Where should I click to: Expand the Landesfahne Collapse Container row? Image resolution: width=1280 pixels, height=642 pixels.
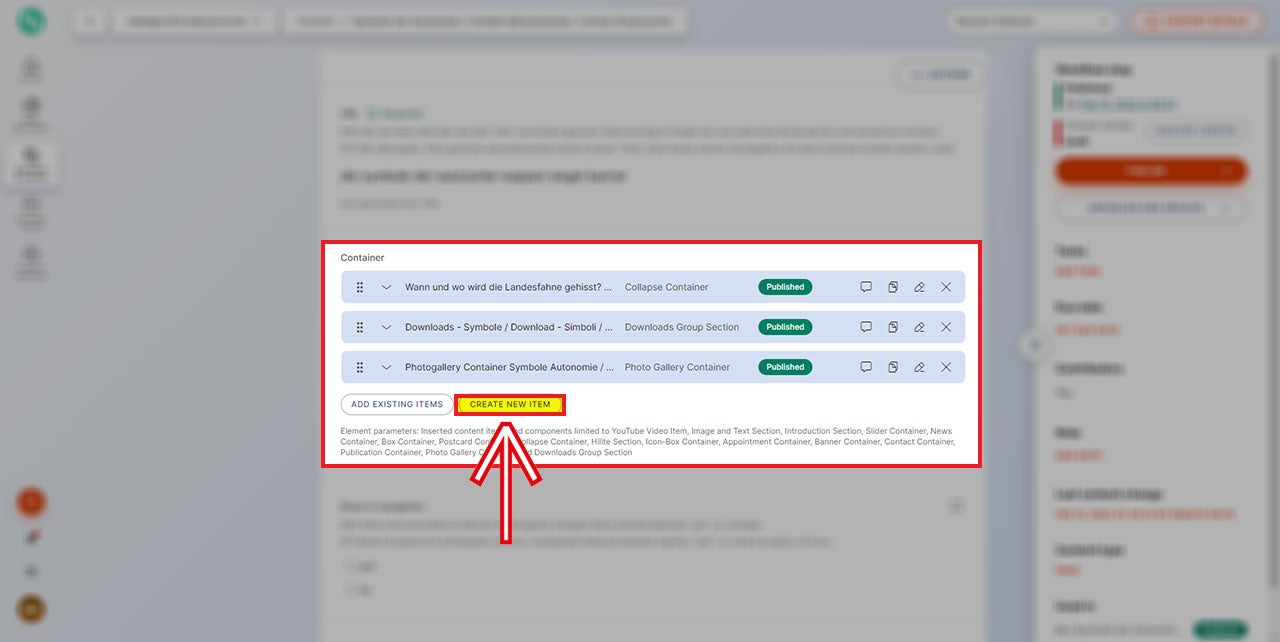coord(386,287)
